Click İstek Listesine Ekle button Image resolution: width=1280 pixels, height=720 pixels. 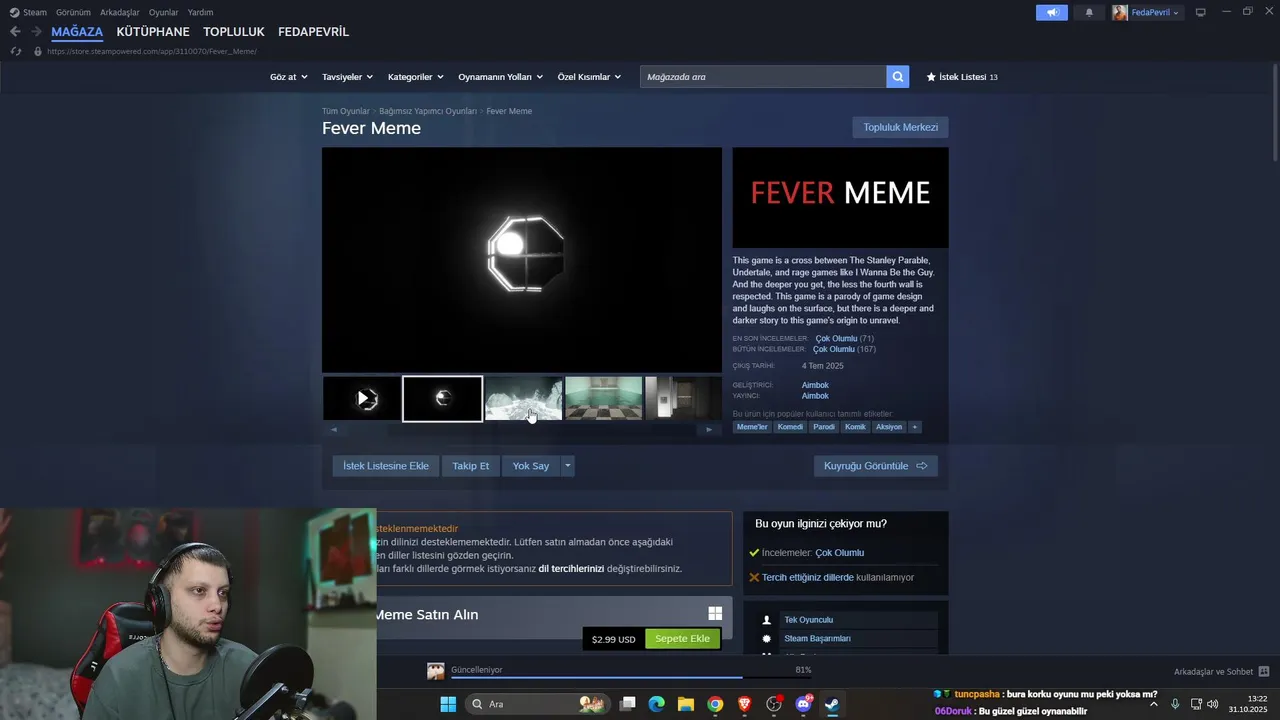(386, 466)
